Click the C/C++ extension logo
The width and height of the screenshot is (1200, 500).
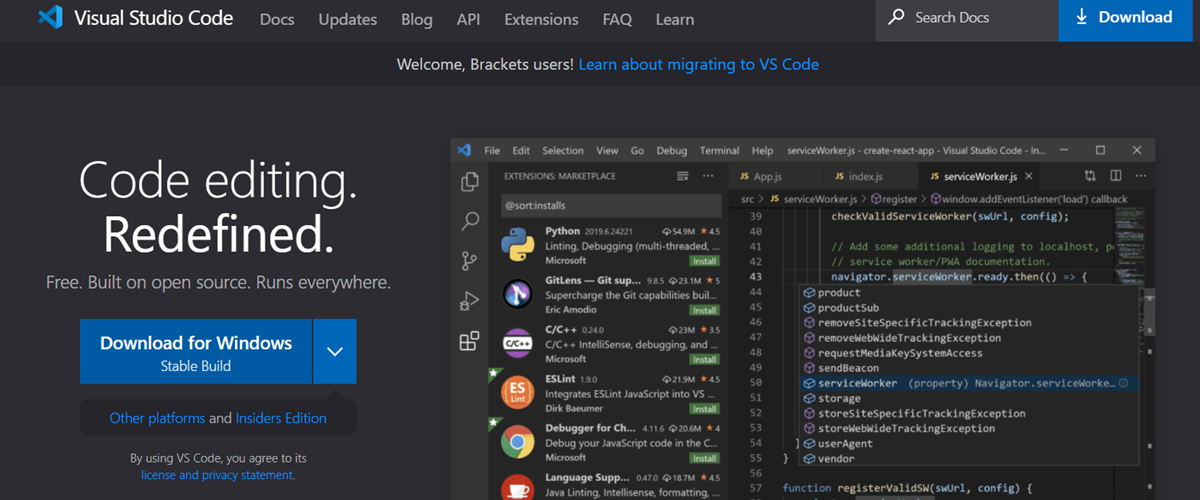click(517, 344)
